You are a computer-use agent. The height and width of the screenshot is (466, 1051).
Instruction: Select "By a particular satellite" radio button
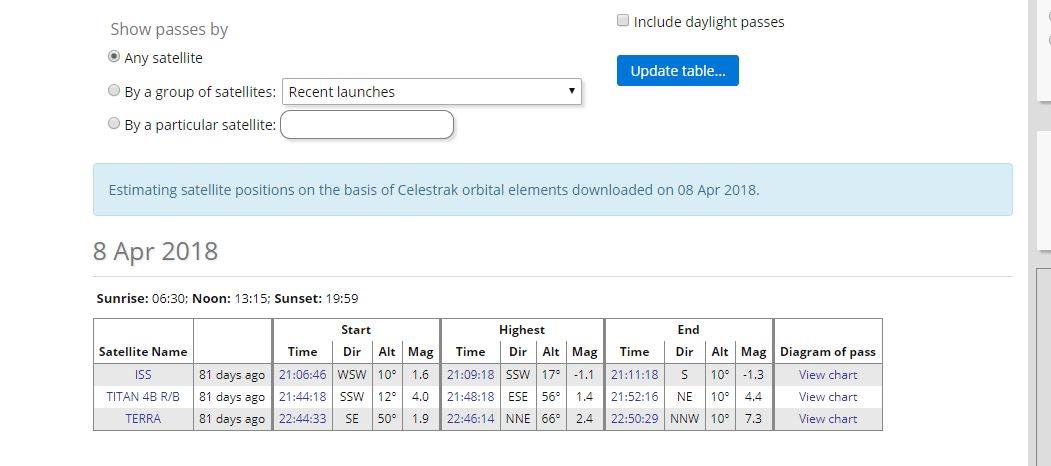click(x=114, y=124)
